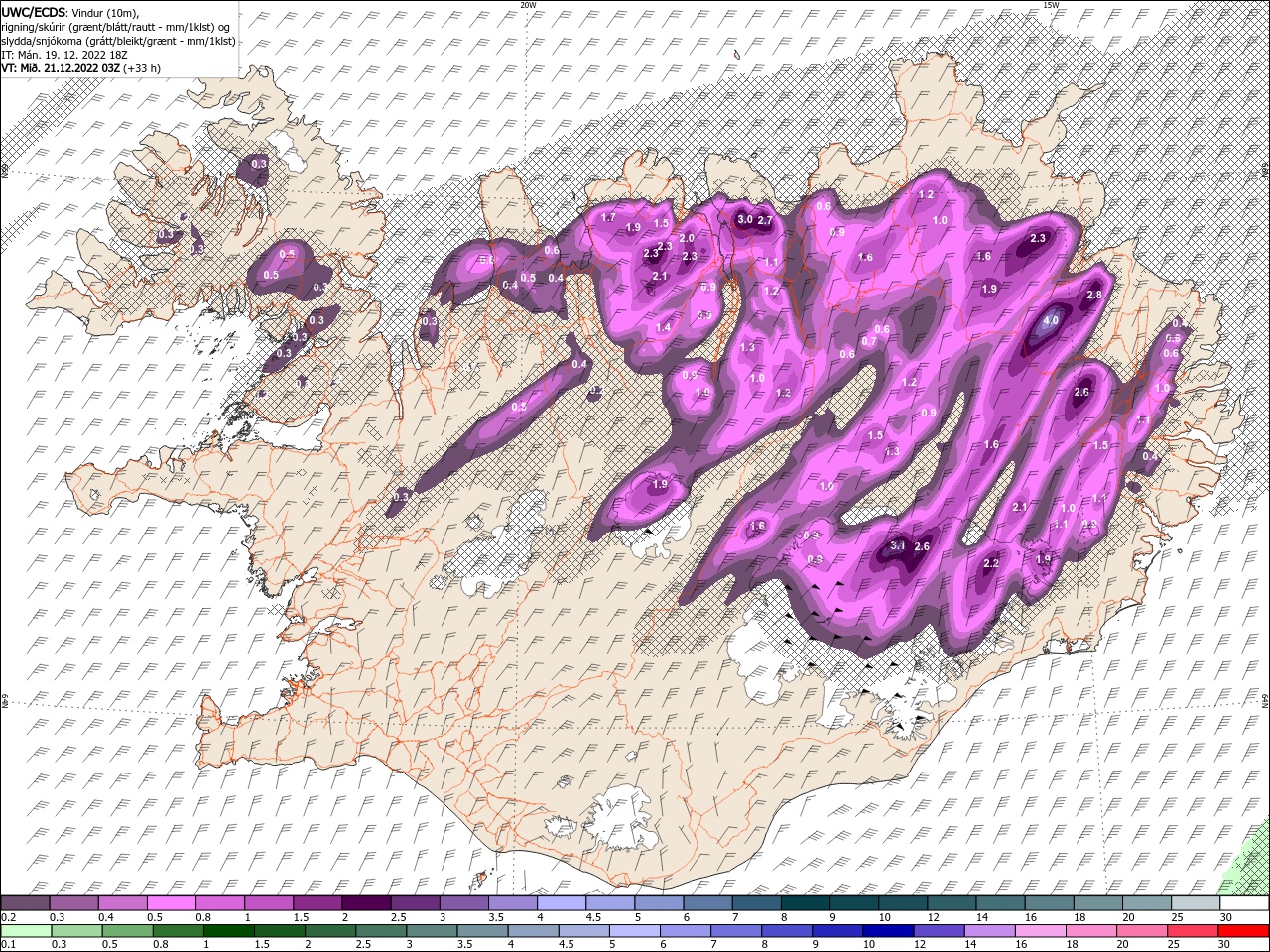Click the pale green 0.1 swatch in lower legend
Viewport: 1270px width, 952px height.
tap(25, 931)
